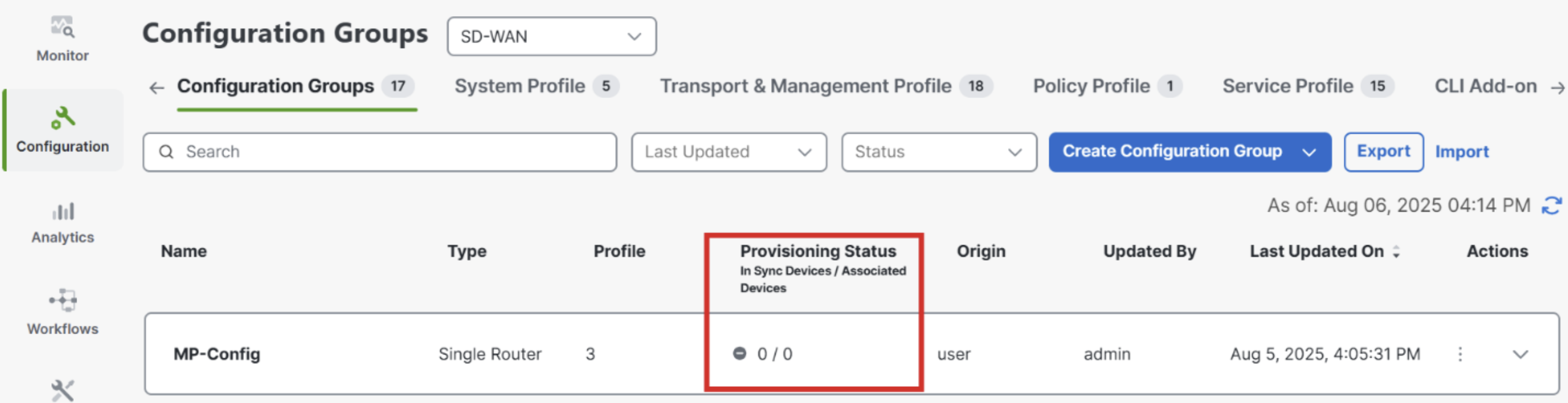Open Create Configuration Group dropdown arrow
The image size is (1568, 403).
(x=1309, y=152)
